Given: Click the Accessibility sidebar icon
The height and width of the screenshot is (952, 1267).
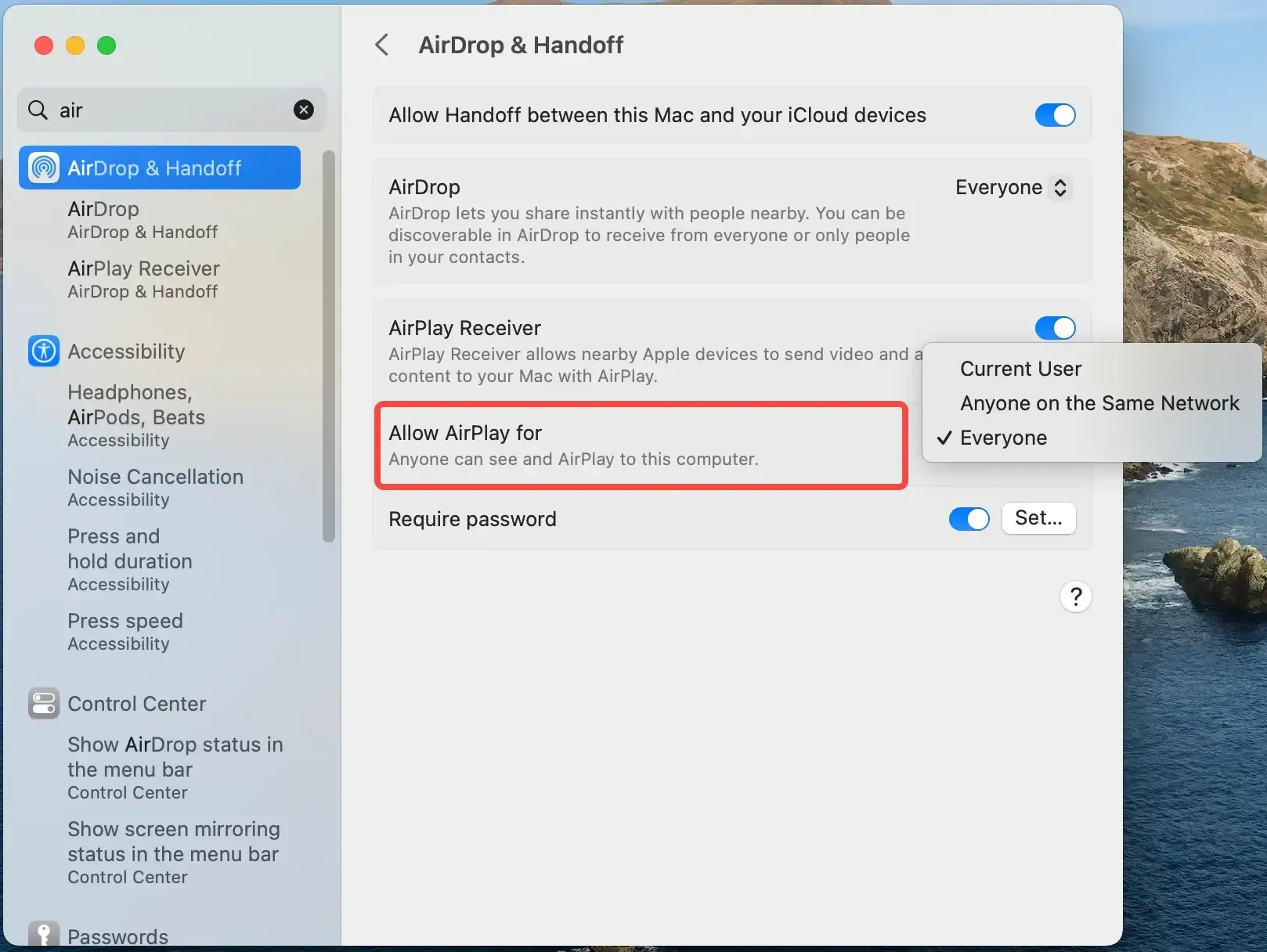Looking at the screenshot, I should coord(44,351).
